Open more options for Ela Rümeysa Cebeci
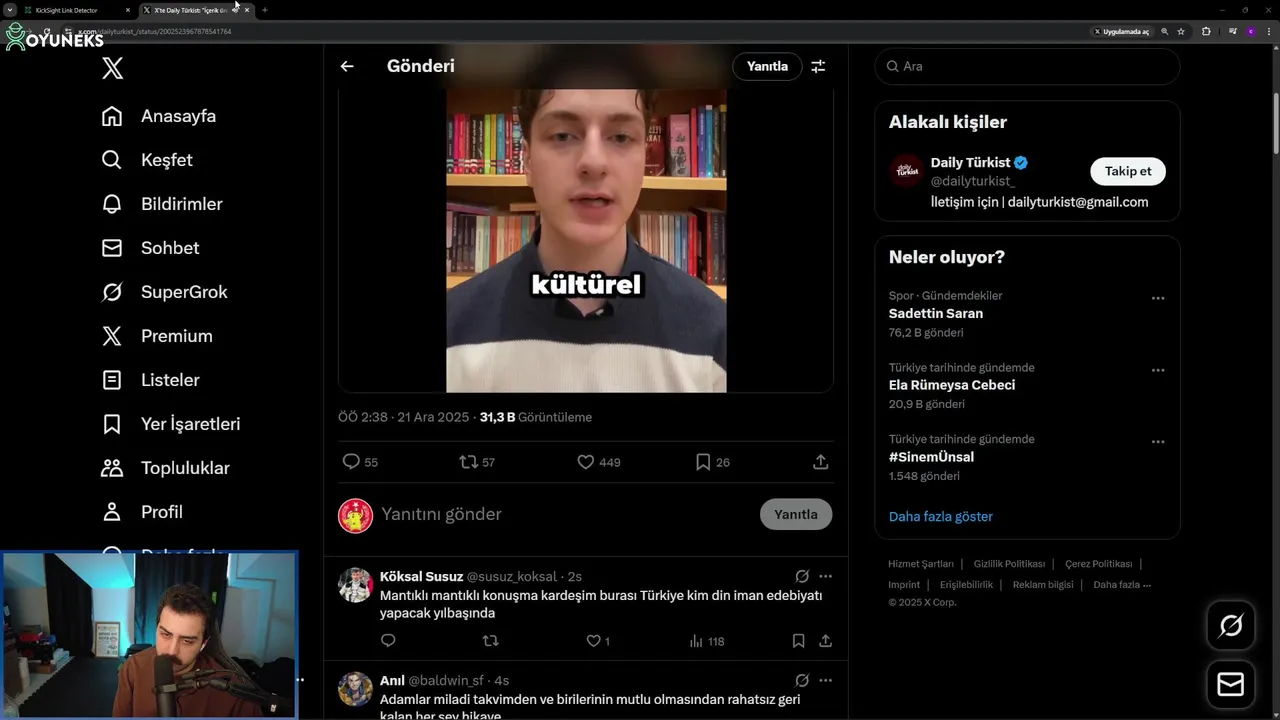 (1158, 370)
